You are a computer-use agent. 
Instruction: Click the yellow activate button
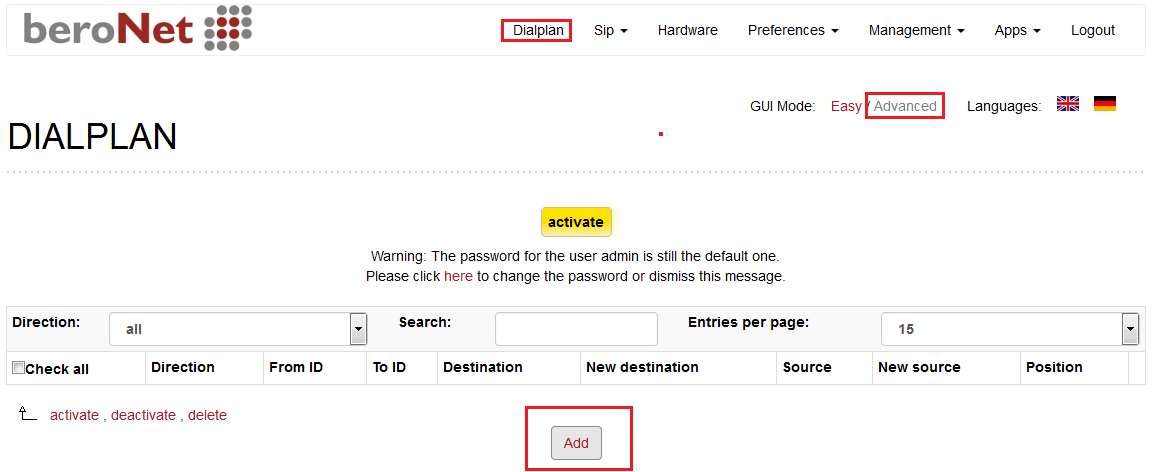(x=576, y=222)
